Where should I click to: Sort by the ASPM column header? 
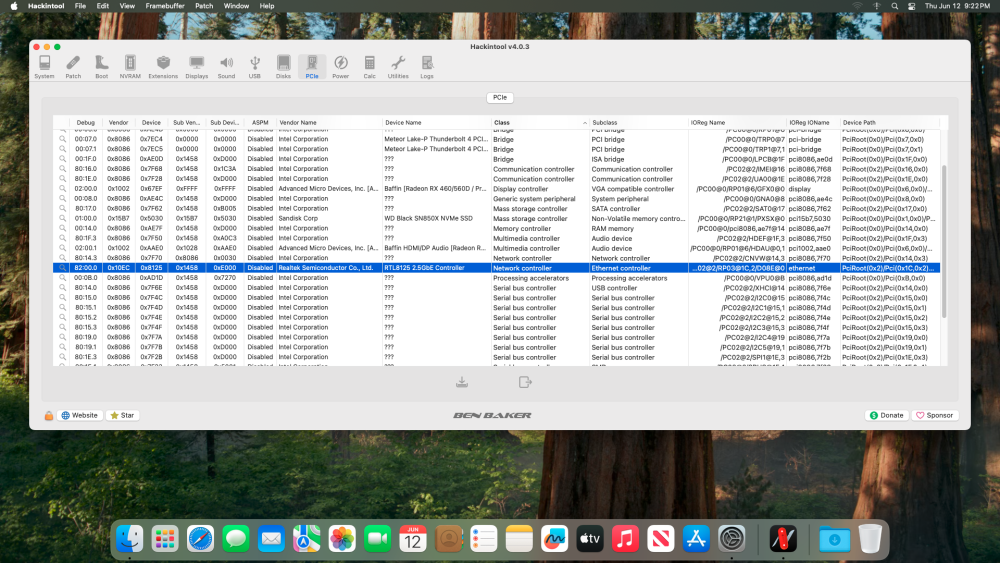point(260,122)
